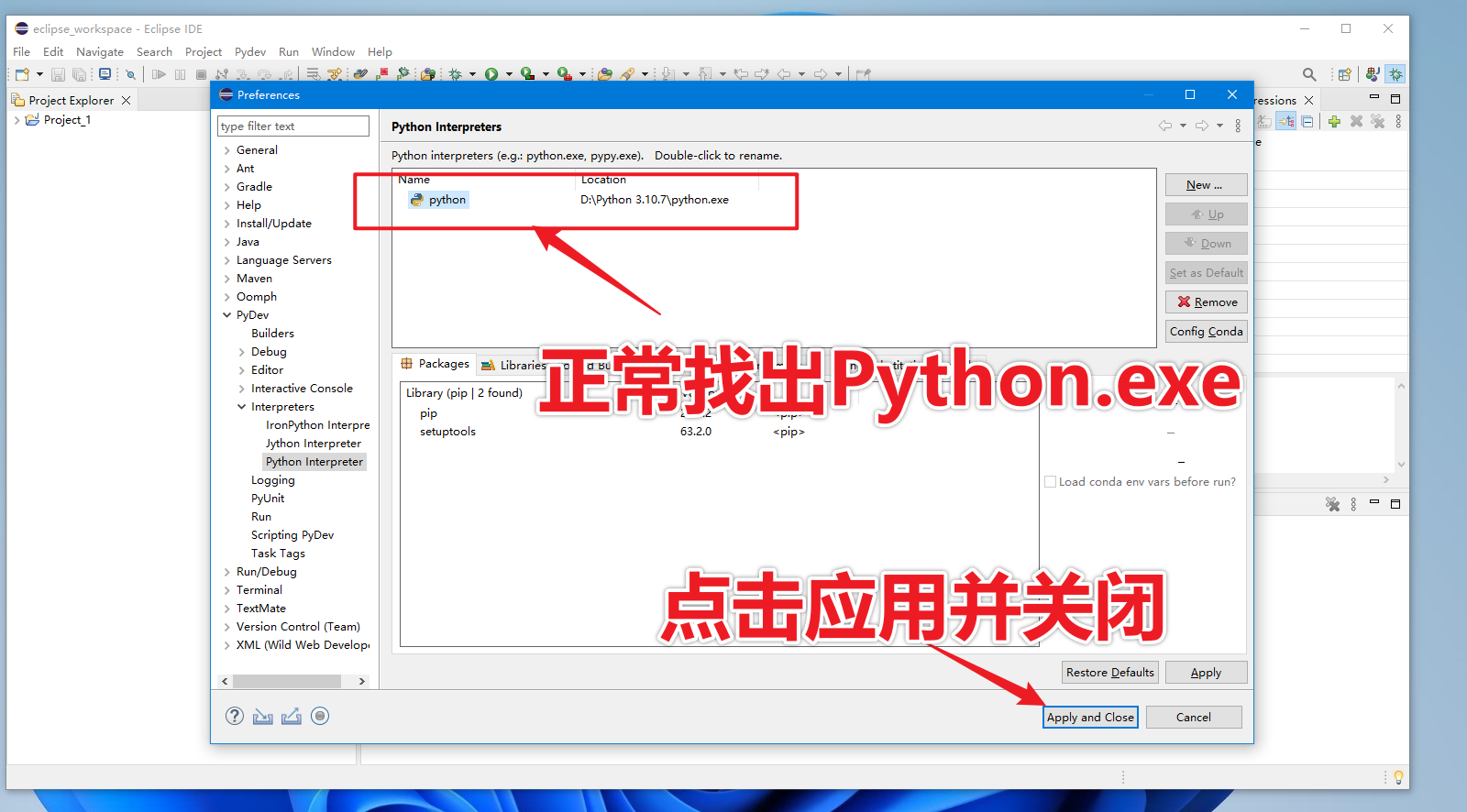Viewport: 1467px width, 812px height.
Task: Select Jython Interpreter tree item
Action: pyautogui.click(x=314, y=444)
